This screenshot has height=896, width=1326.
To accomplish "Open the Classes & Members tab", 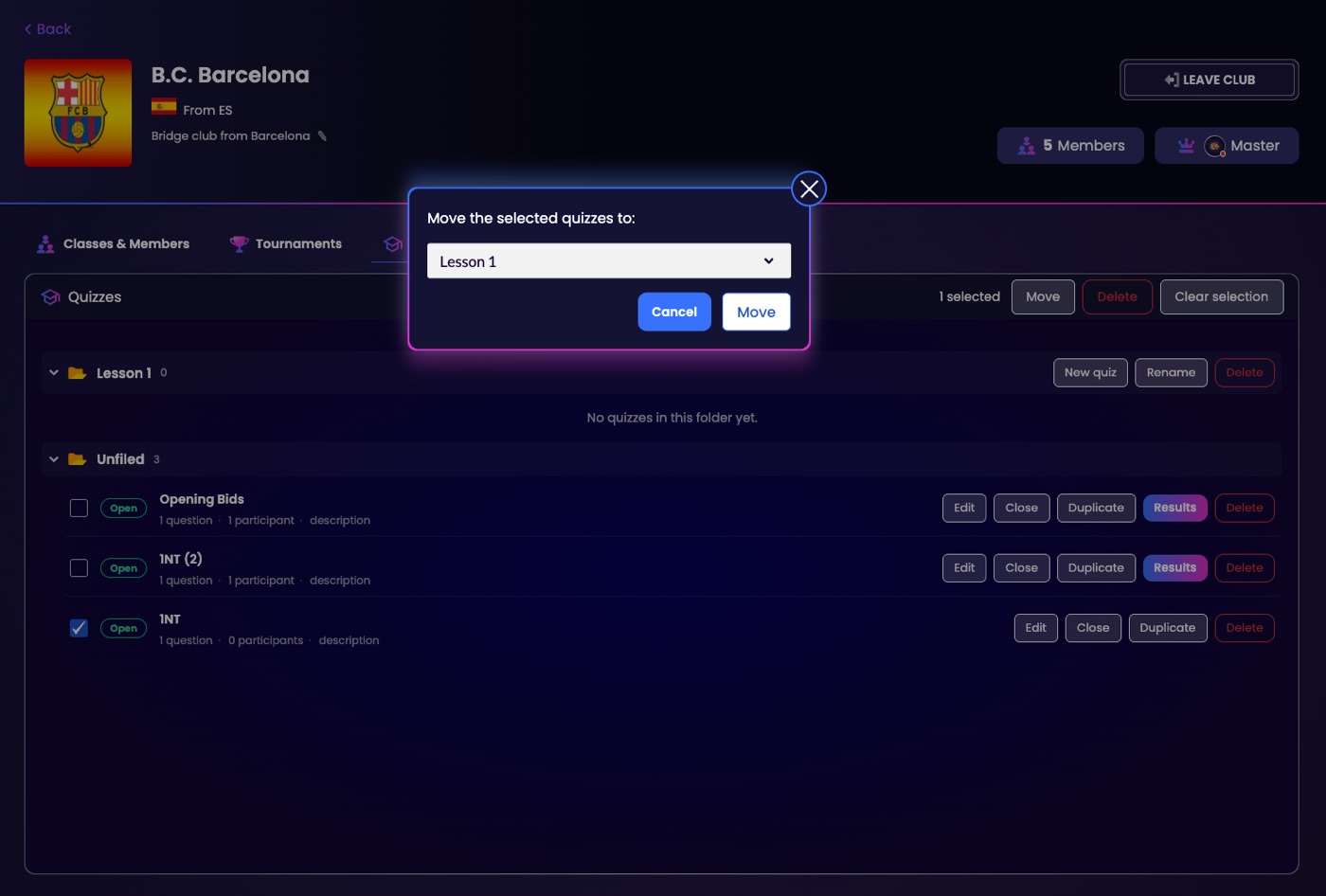I will pyautogui.click(x=113, y=244).
